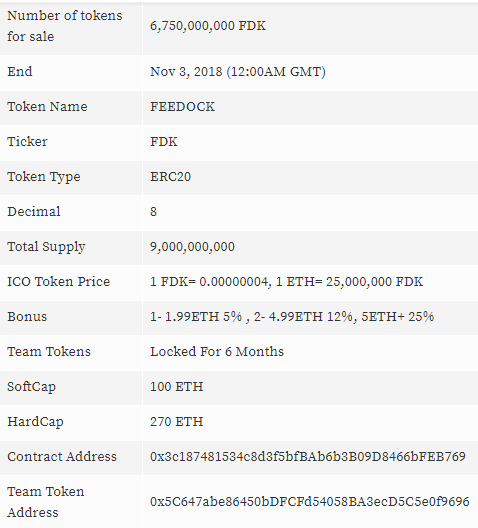
Task: Click the 270 ETH HardCap value
Action: (x=176, y=422)
